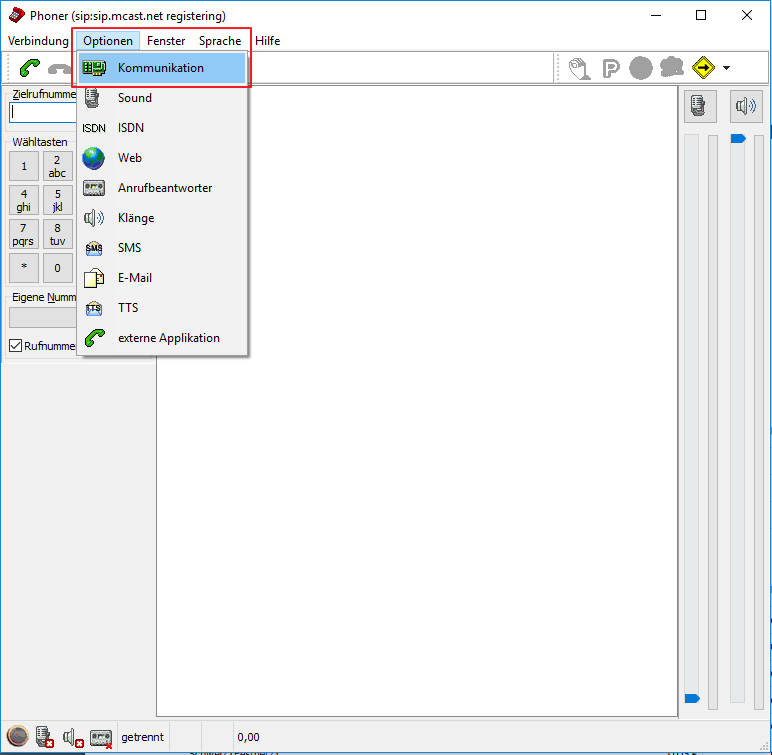Screen dimensions: 772x755
Task: Click the round record icon in status bar
Action: (17, 738)
